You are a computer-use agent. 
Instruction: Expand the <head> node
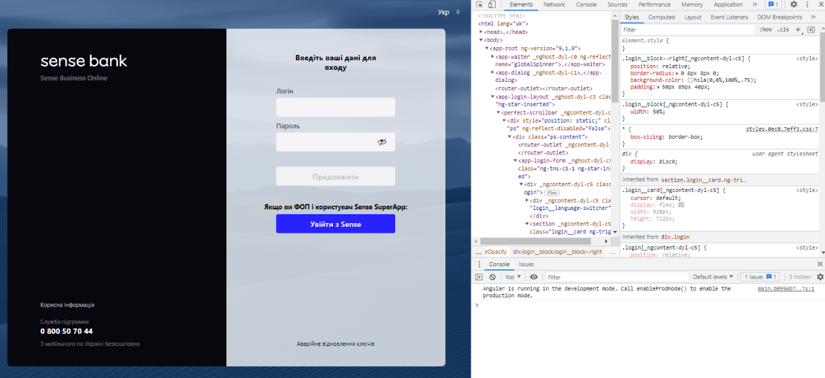481,32
